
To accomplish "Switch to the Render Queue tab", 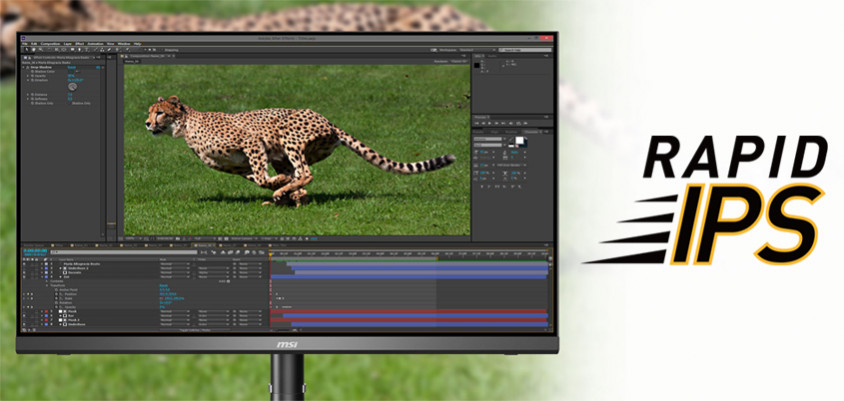I will pos(34,245).
